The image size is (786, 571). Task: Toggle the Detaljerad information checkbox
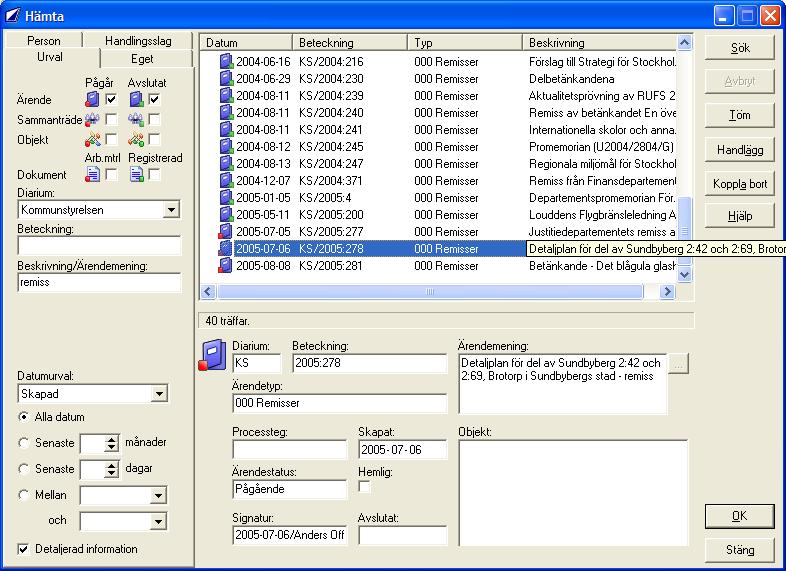tap(23, 549)
